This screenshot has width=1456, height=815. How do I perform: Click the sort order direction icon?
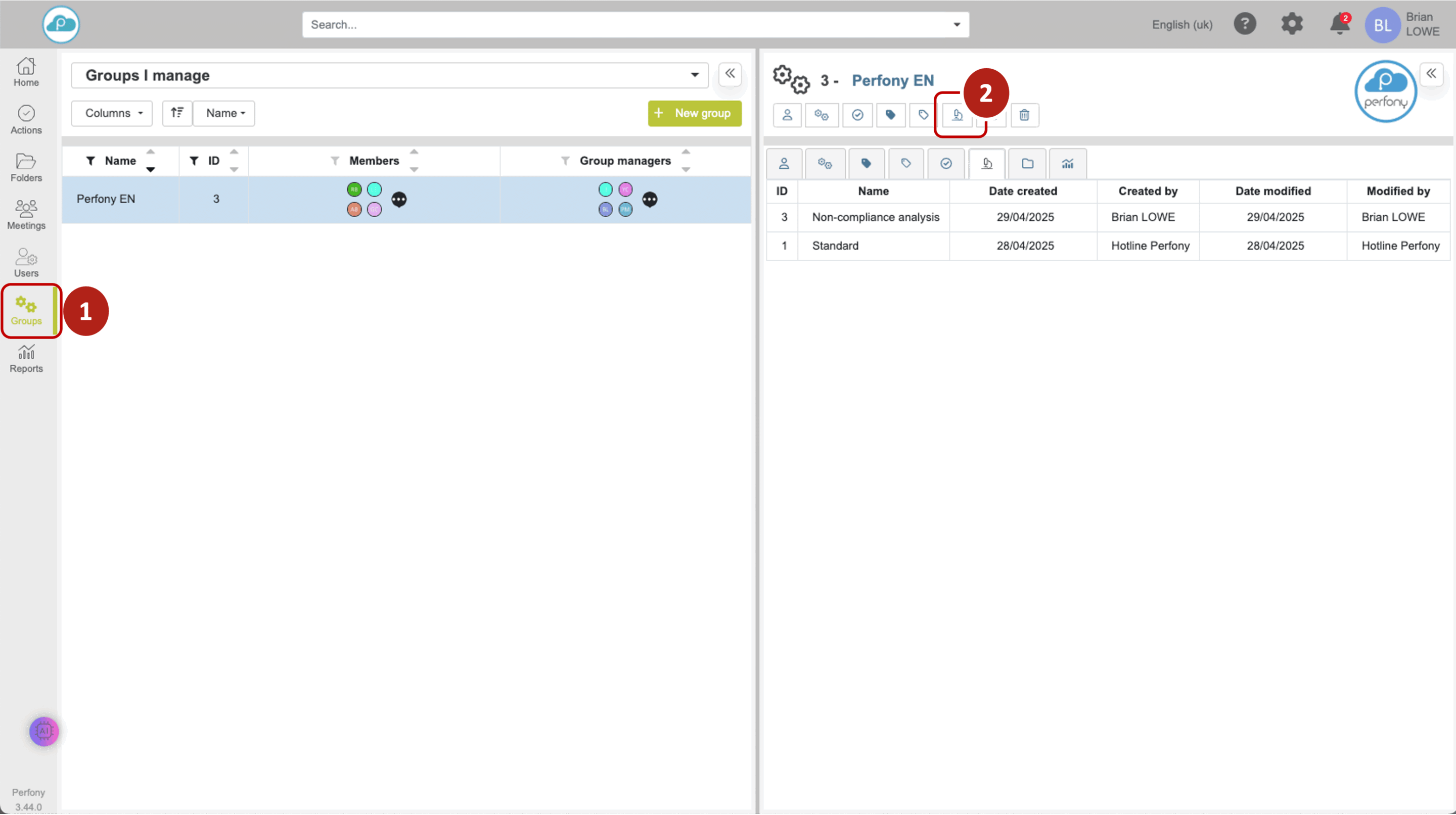pyautogui.click(x=177, y=113)
